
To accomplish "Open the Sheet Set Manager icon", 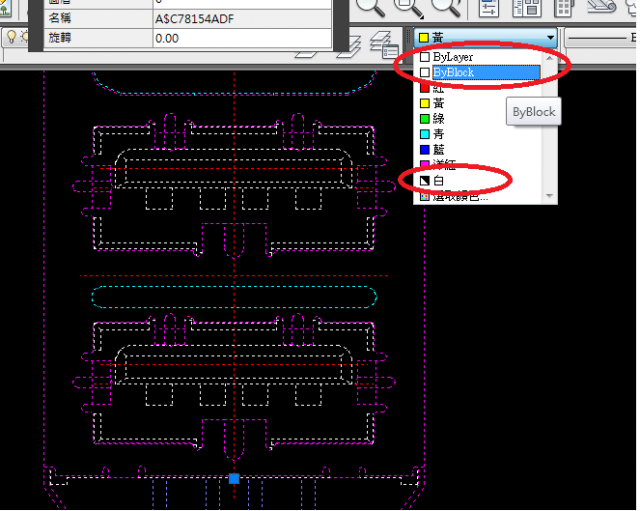I will (601, 7).
